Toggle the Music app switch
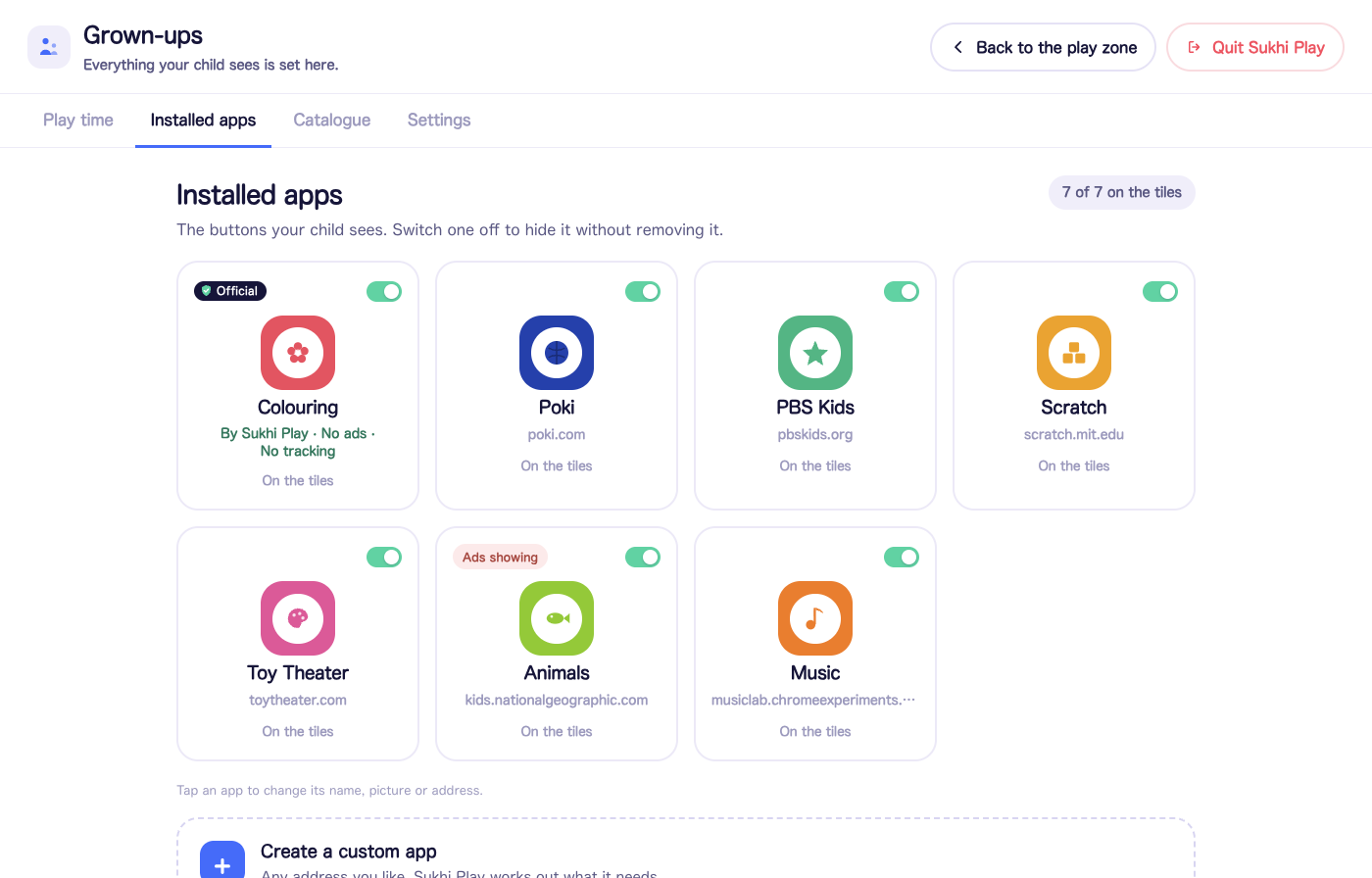The image size is (1372, 878). [x=902, y=557]
